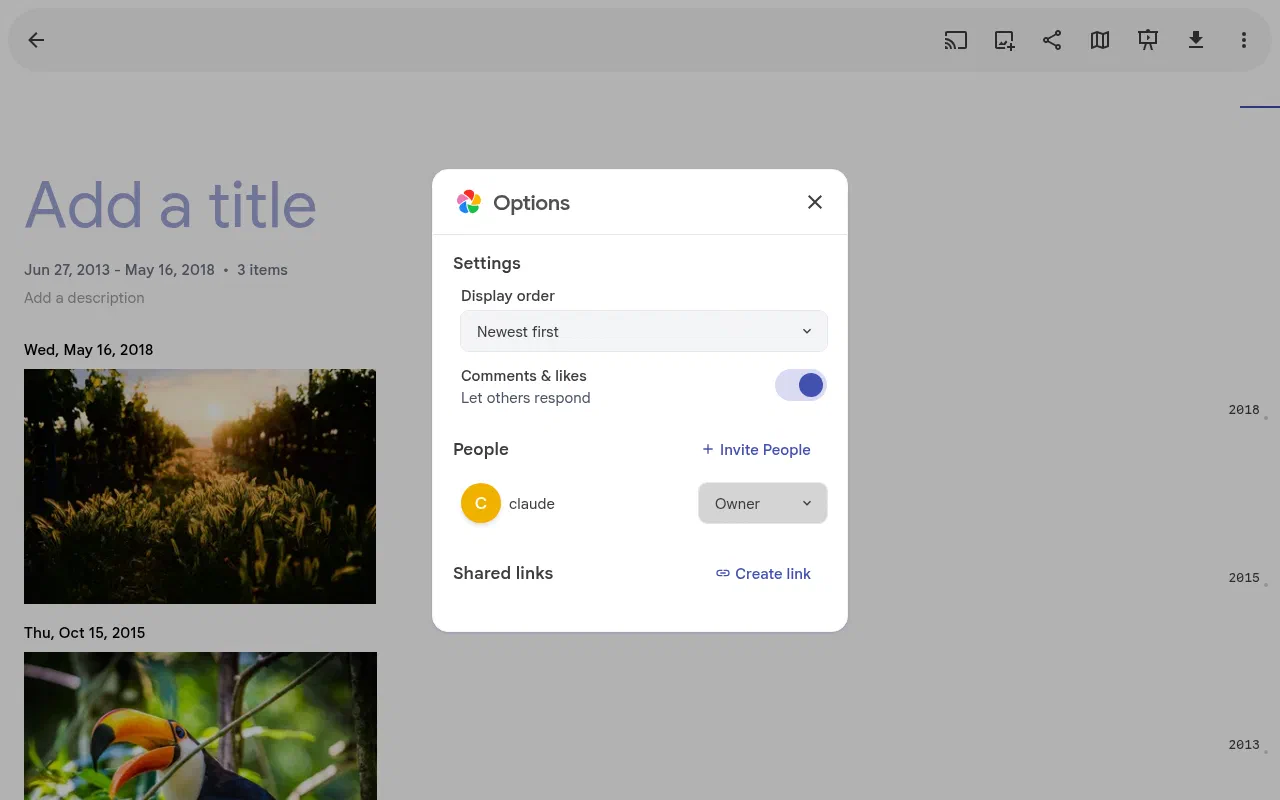This screenshot has width=1280, height=800.
Task: Open the toucan photo thumbnail
Action: (x=200, y=726)
